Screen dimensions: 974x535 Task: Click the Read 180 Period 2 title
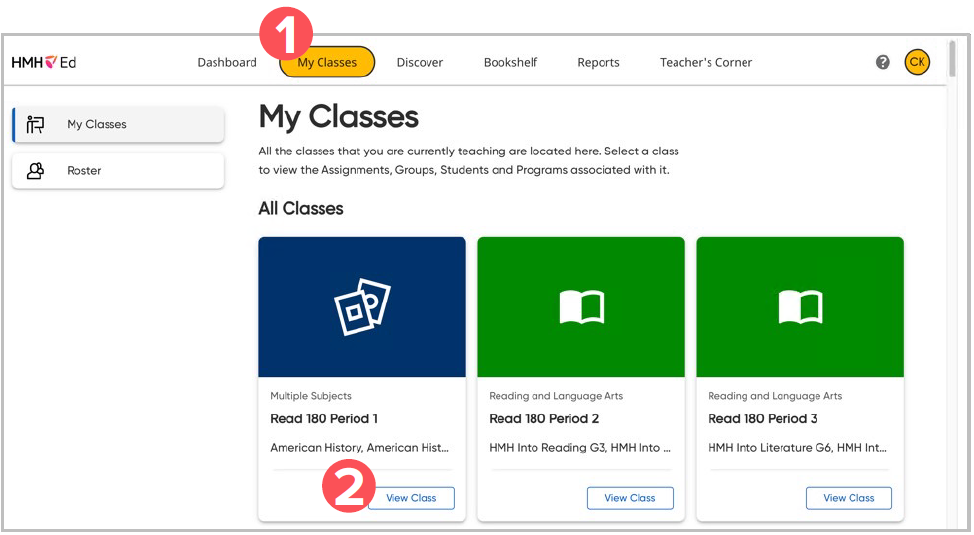(x=543, y=419)
